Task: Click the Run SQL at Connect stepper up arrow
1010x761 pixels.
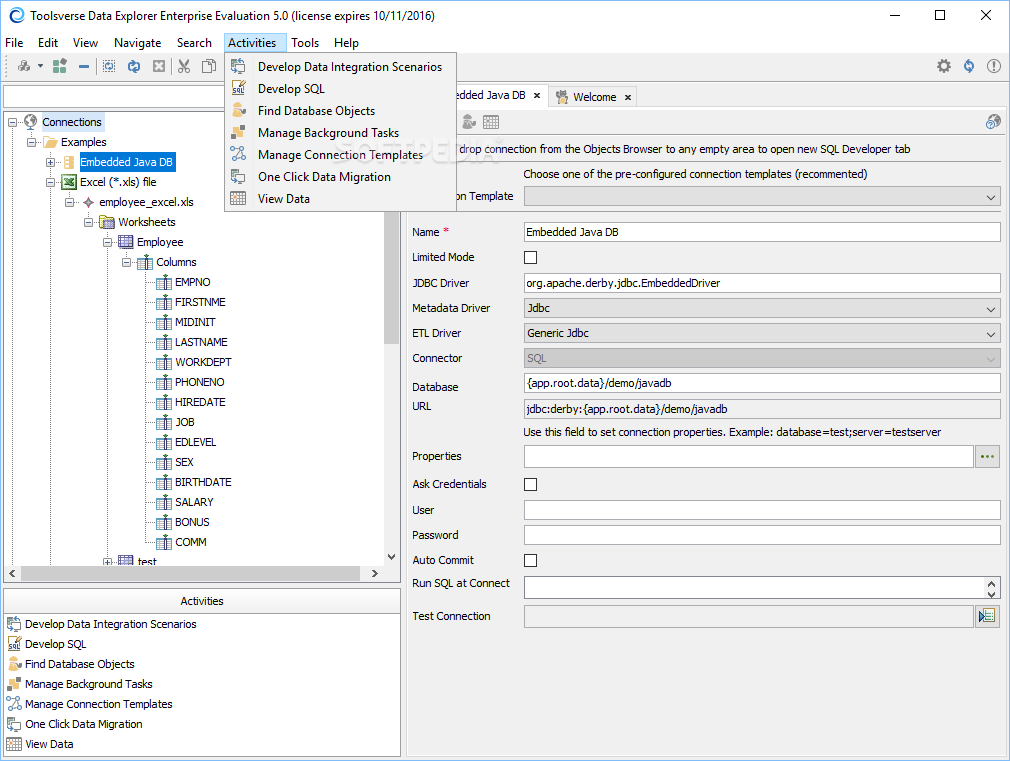Action: (x=992, y=583)
